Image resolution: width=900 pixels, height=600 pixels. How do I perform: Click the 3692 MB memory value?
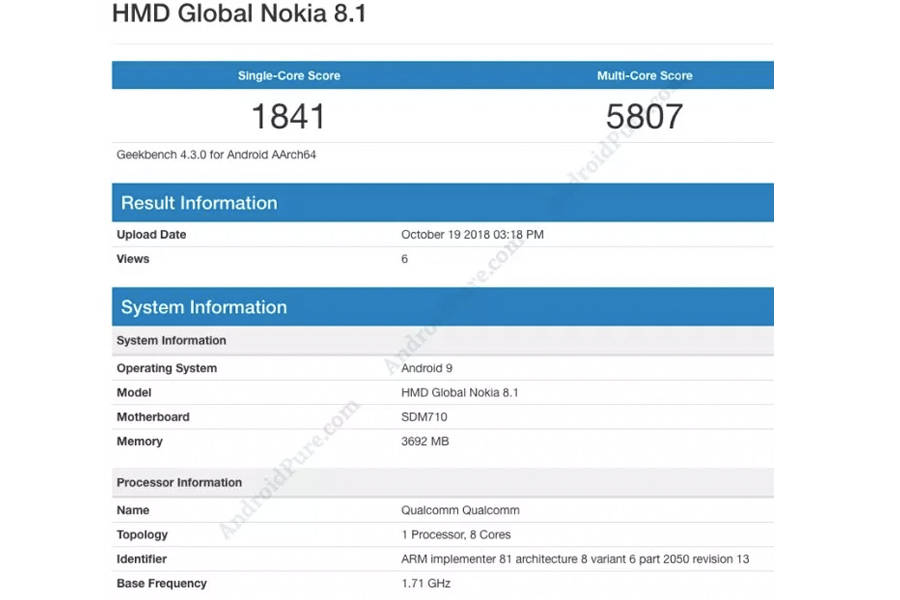point(425,442)
